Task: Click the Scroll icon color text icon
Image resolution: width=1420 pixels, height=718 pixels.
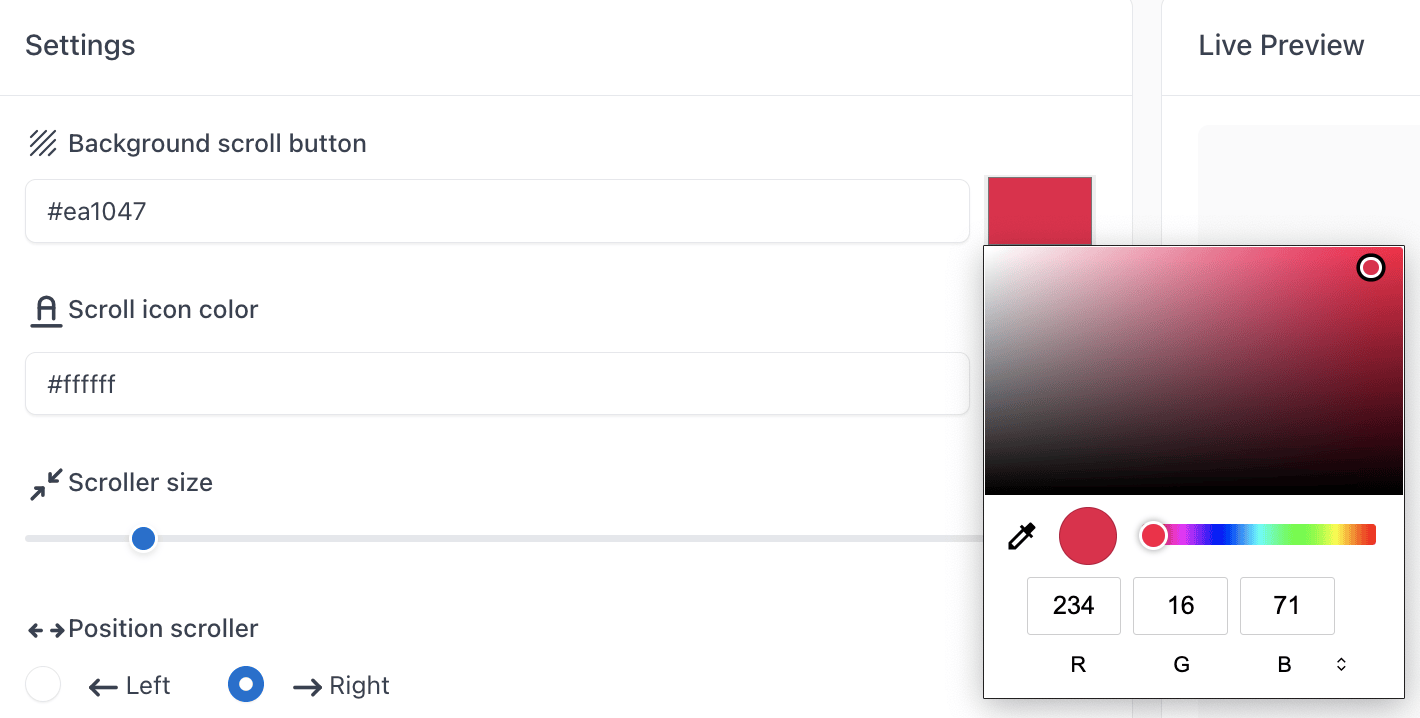Action: click(46, 311)
